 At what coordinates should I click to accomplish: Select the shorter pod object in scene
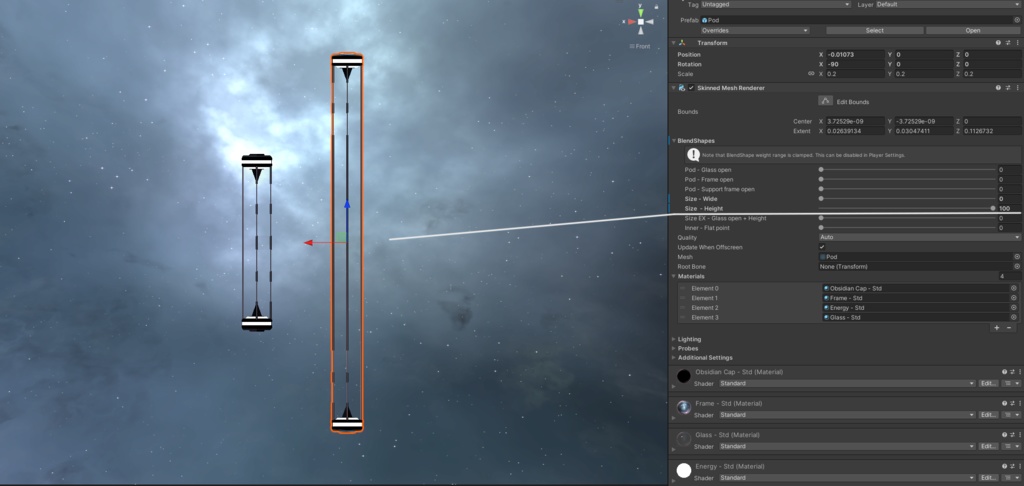[x=257, y=242]
